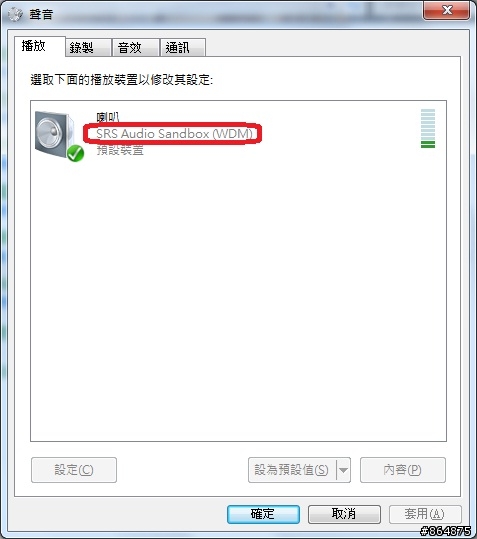Image resolution: width=477 pixels, height=539 pixels.
Task: Close the 聲音 dialog window
Action: point(446,10)
